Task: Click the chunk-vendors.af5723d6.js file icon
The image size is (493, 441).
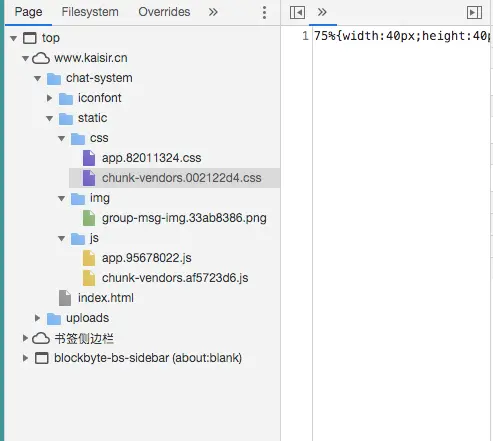Action: (89, 278)
